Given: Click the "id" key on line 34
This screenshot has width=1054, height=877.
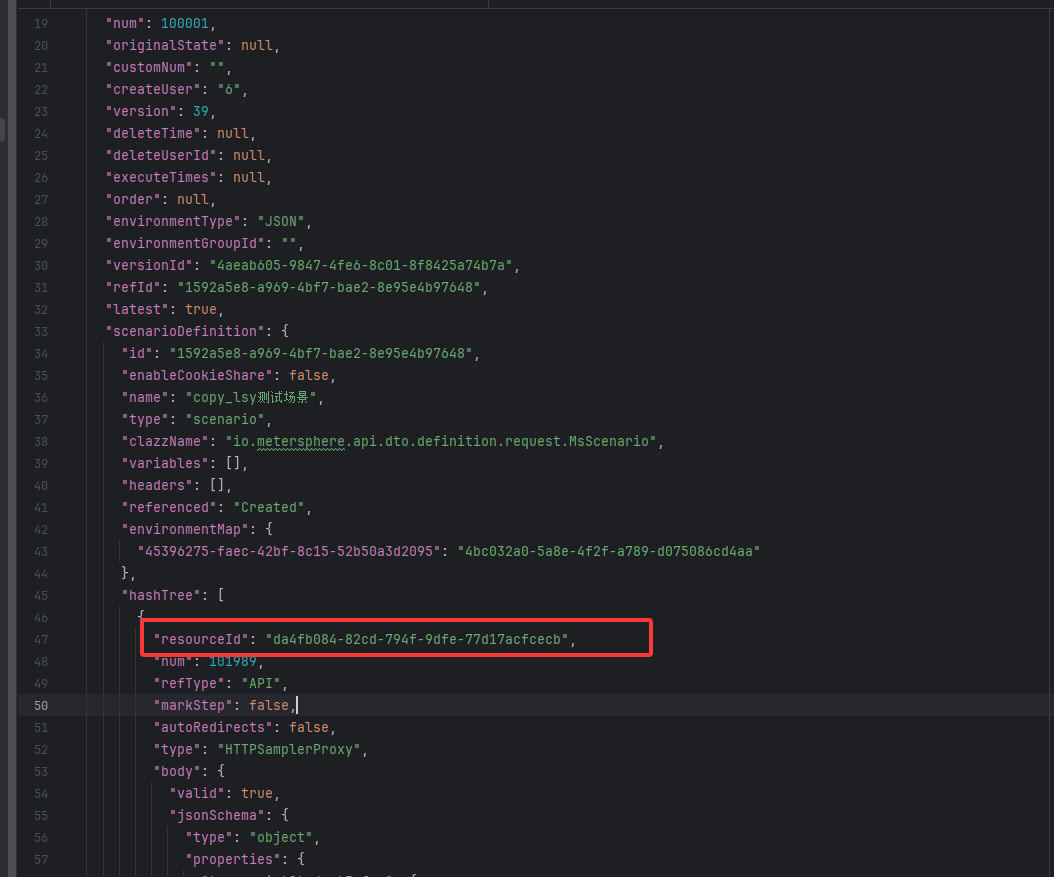Looking at the screenshot, I should point(137,353).
